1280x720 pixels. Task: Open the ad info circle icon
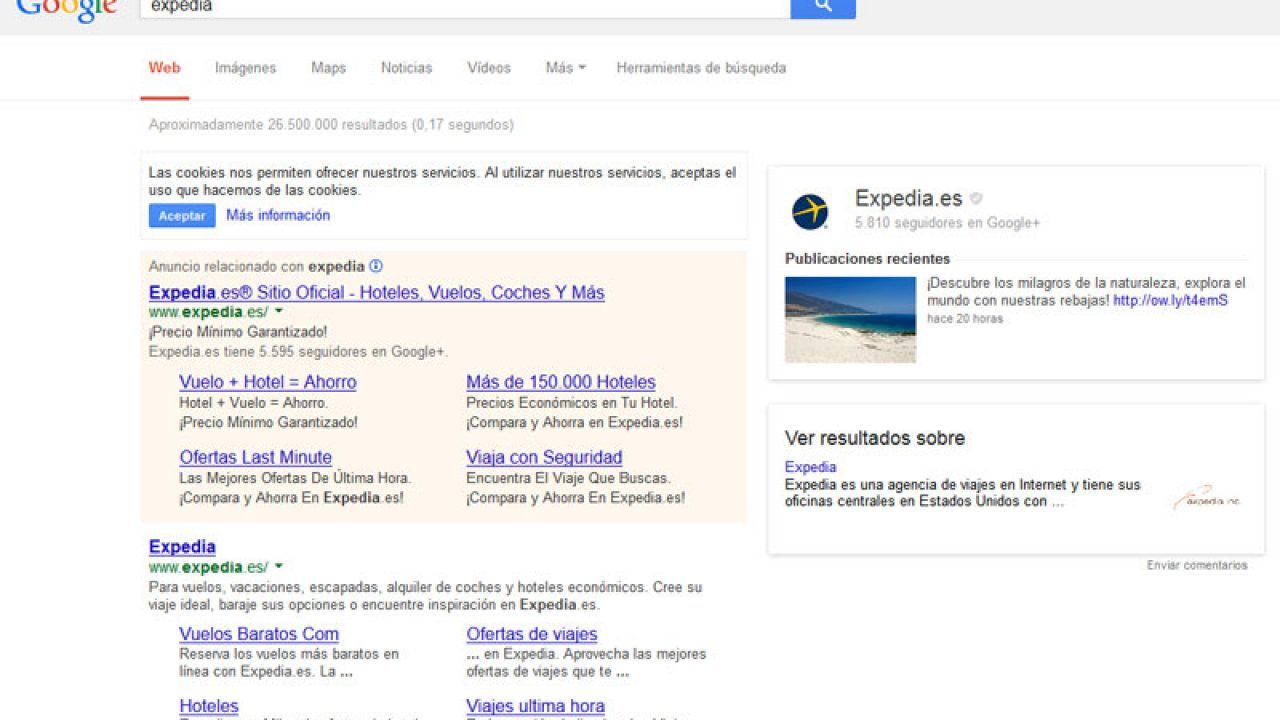376,266
